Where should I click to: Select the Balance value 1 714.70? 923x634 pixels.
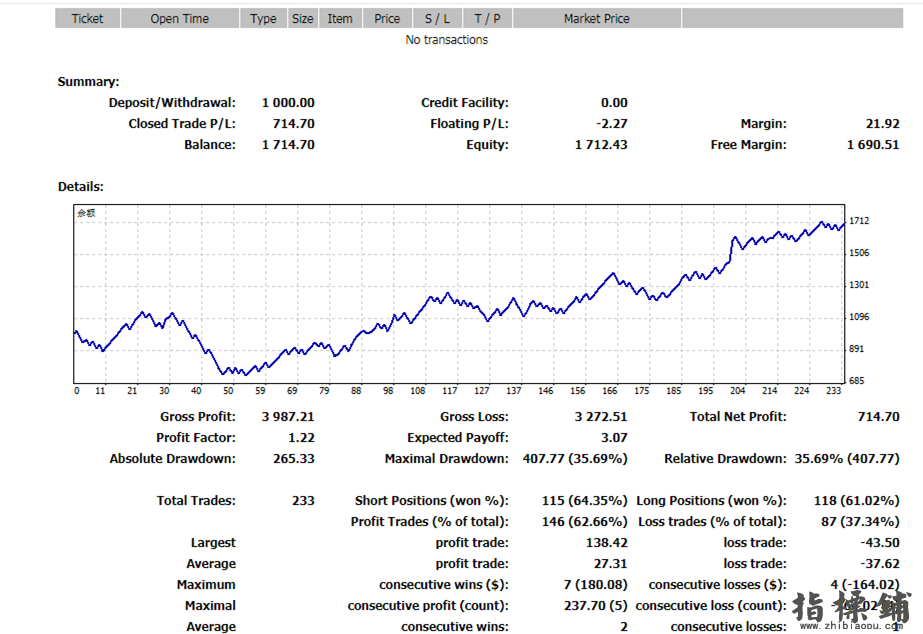coord(288,145)
